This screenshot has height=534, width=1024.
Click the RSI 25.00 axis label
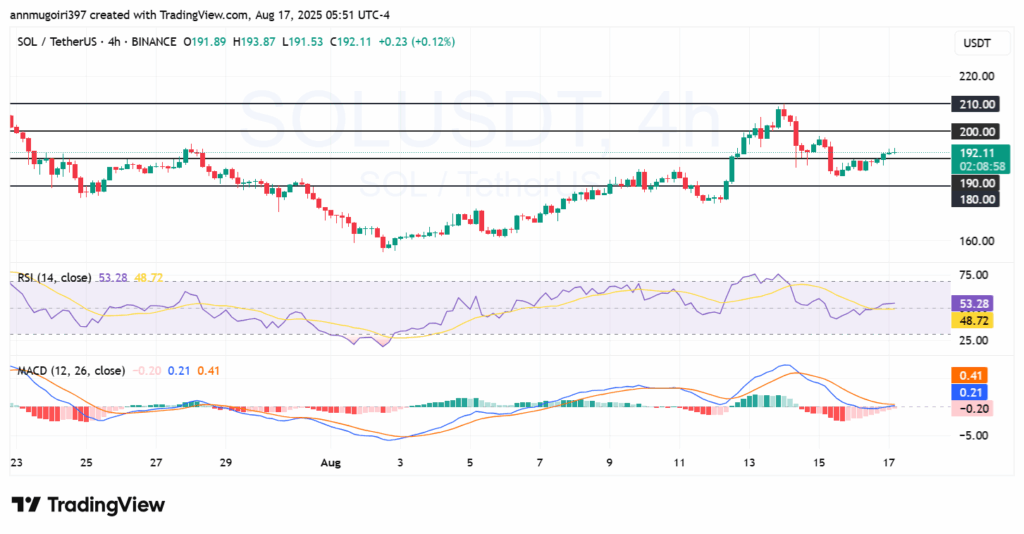974,340
